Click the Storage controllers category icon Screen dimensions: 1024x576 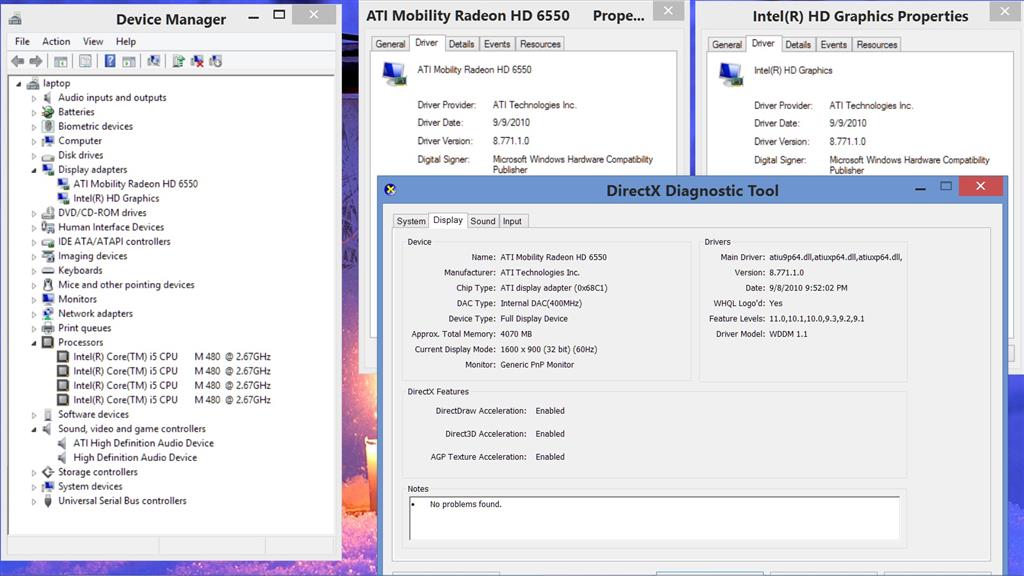48,472
